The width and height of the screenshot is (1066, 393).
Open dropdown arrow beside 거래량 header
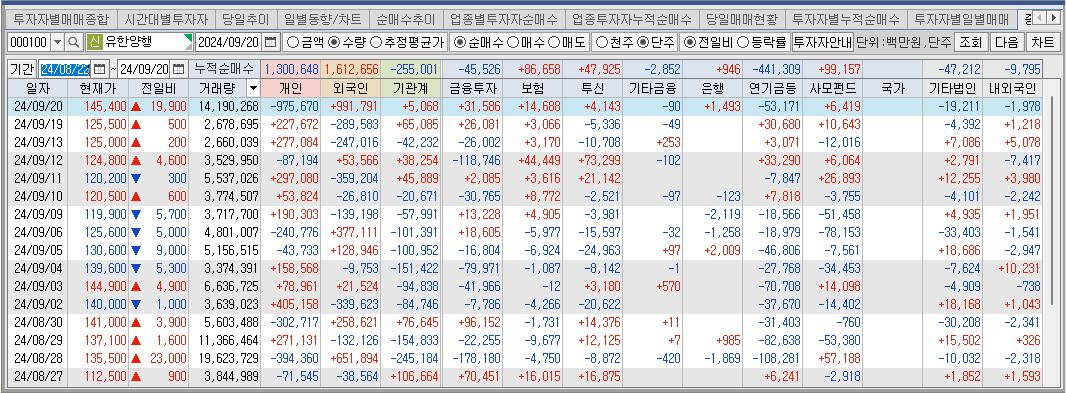tap(253, 88)
